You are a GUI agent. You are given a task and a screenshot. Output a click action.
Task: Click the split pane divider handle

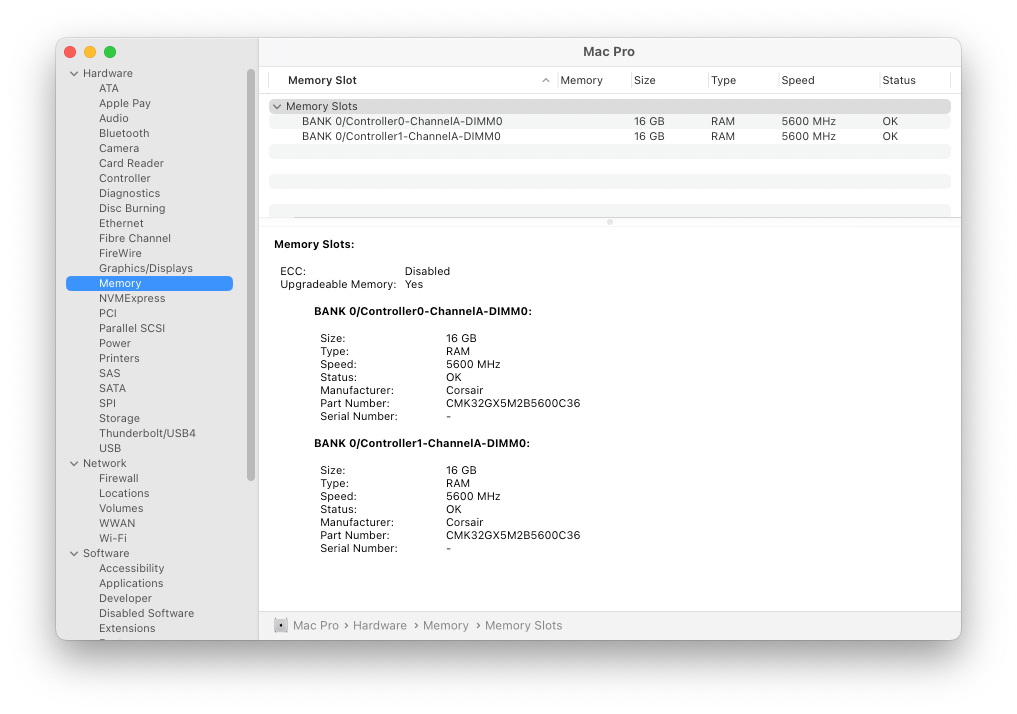pos(610,222)
